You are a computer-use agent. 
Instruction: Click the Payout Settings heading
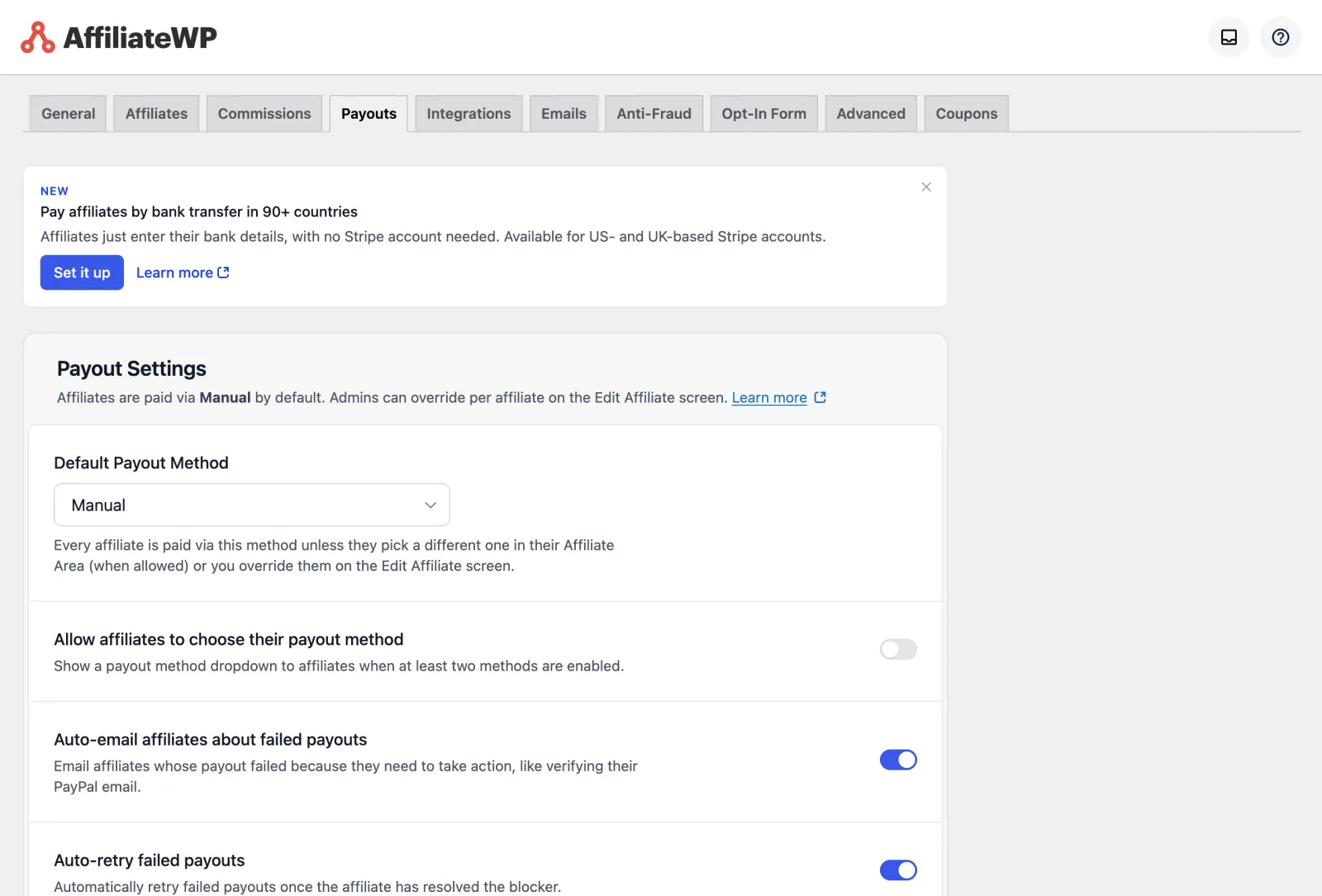(x=131, y=368)
